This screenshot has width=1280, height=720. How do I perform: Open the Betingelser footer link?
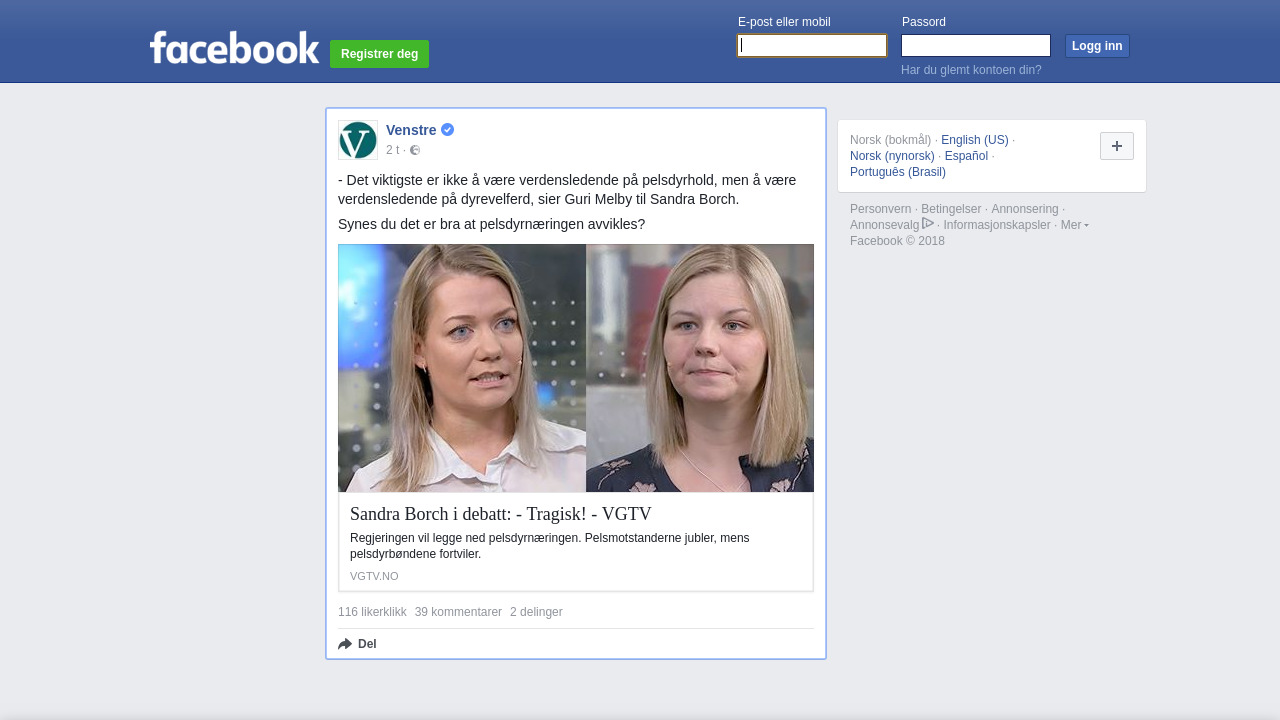coord(951,209)
